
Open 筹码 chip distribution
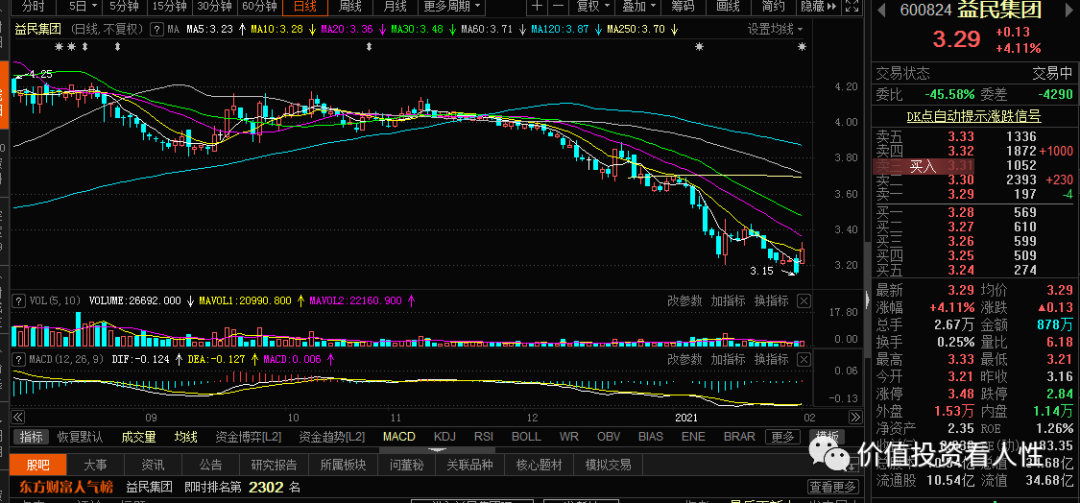pos(684,7)
